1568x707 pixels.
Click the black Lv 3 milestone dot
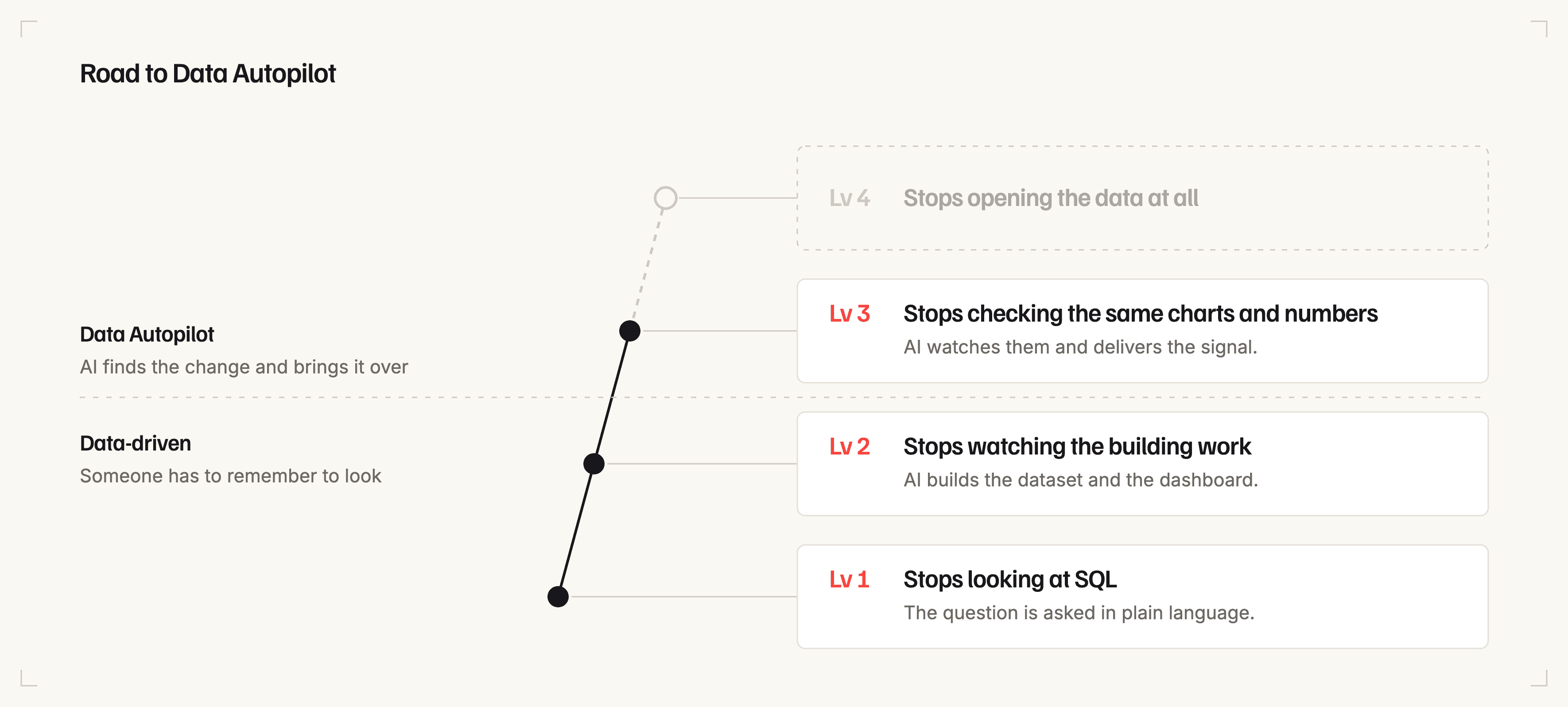[629, 330]
